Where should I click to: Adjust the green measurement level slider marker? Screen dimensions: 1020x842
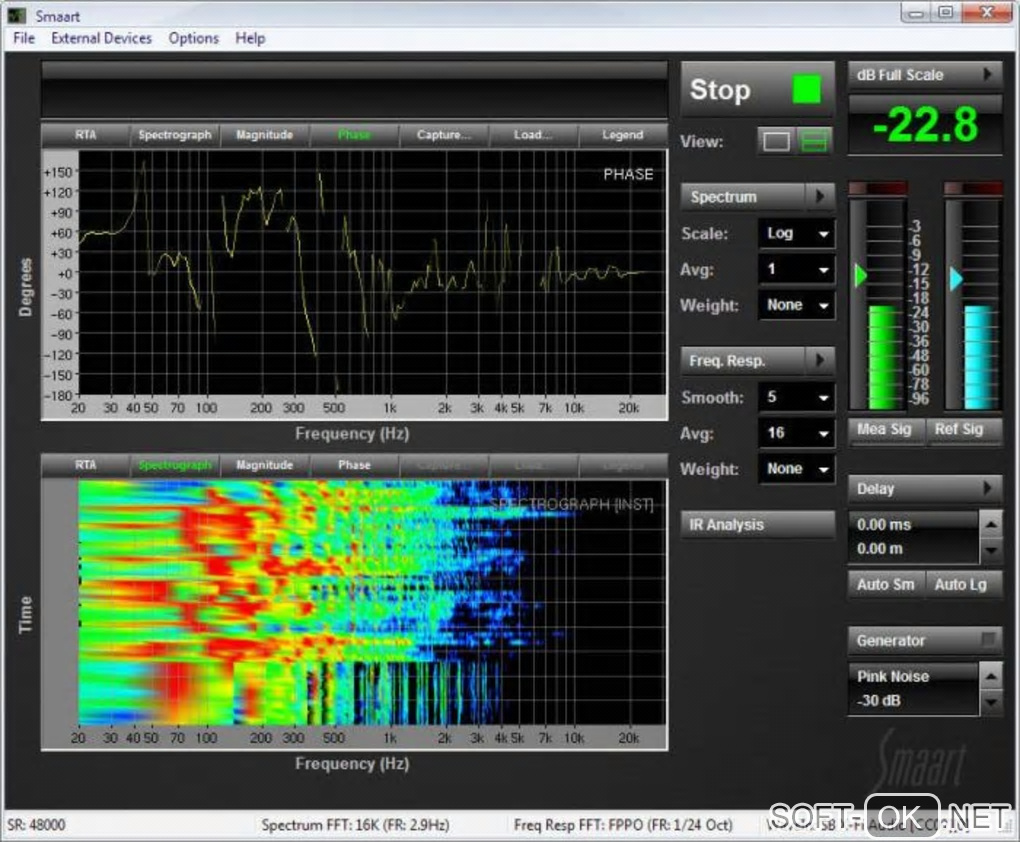click(861, 276)
